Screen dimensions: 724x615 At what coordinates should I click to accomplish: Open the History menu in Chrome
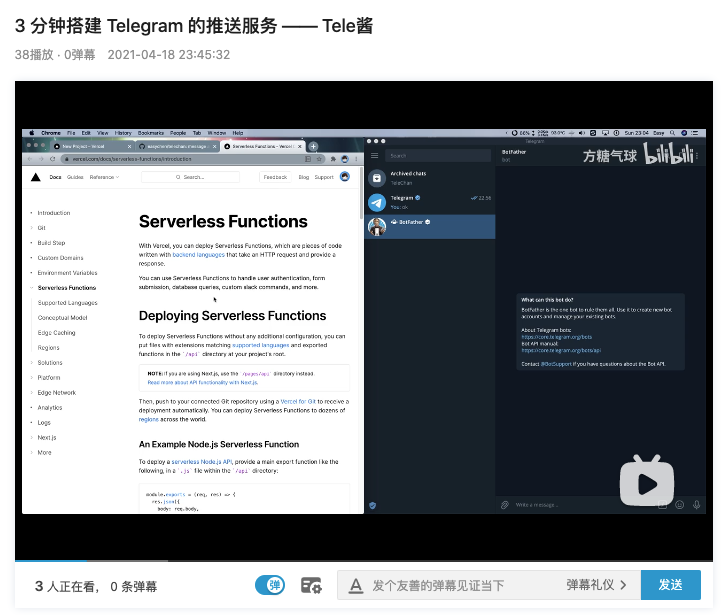123,133
